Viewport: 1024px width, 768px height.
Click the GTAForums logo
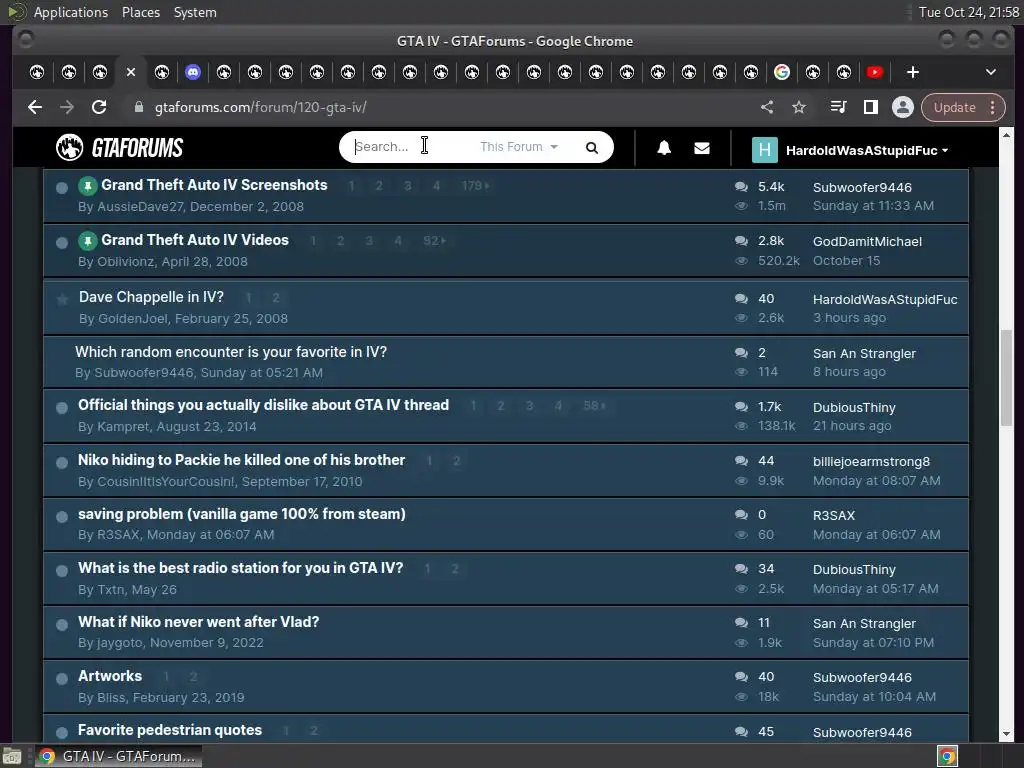click(120, 148)
